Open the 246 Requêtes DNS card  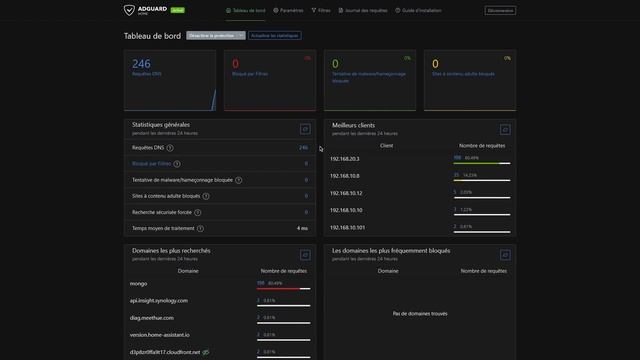click(170, 80)
